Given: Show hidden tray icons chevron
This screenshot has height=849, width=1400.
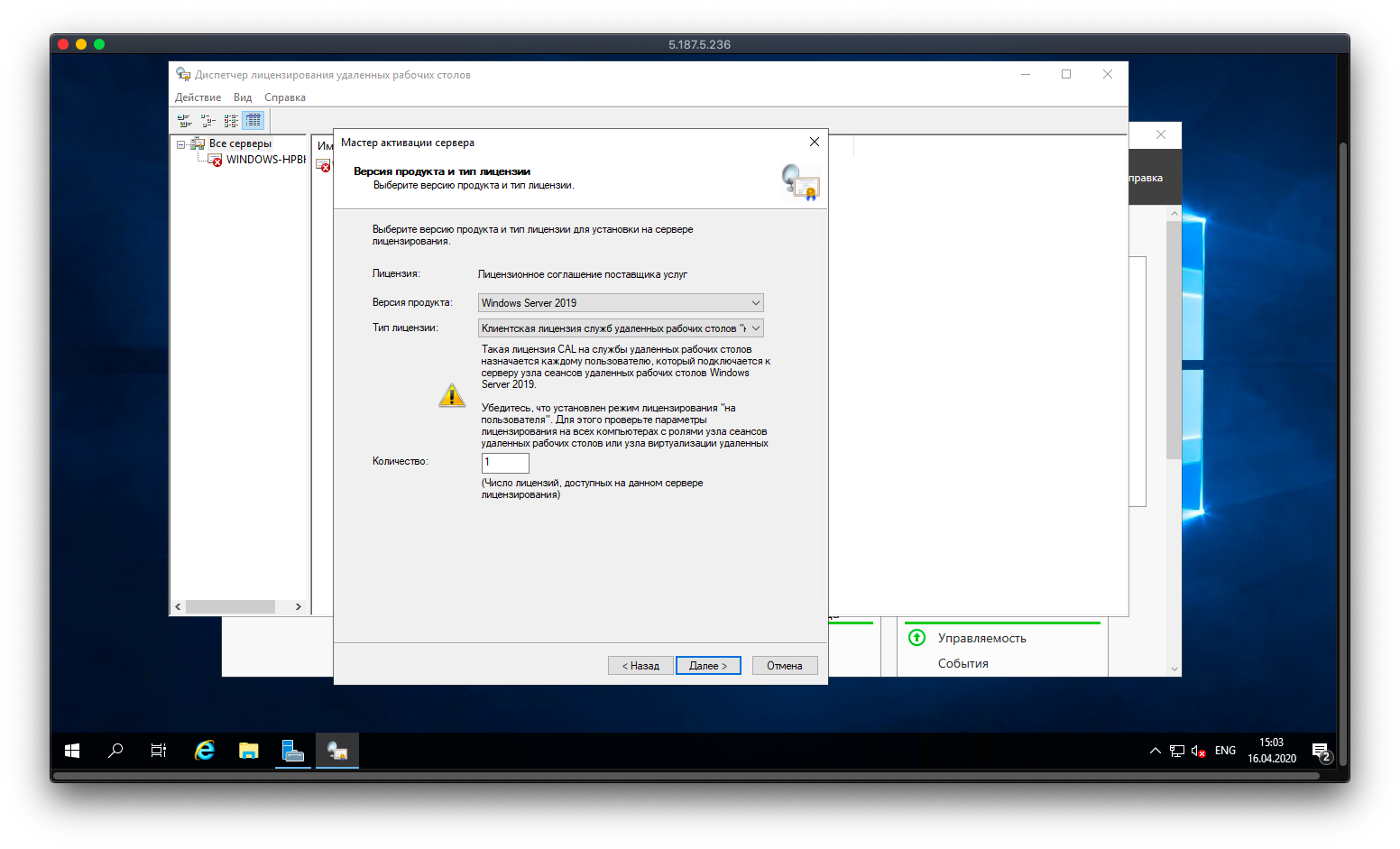Looking at the screenshot, I should pyautogui.click(x=1155, y=751).
